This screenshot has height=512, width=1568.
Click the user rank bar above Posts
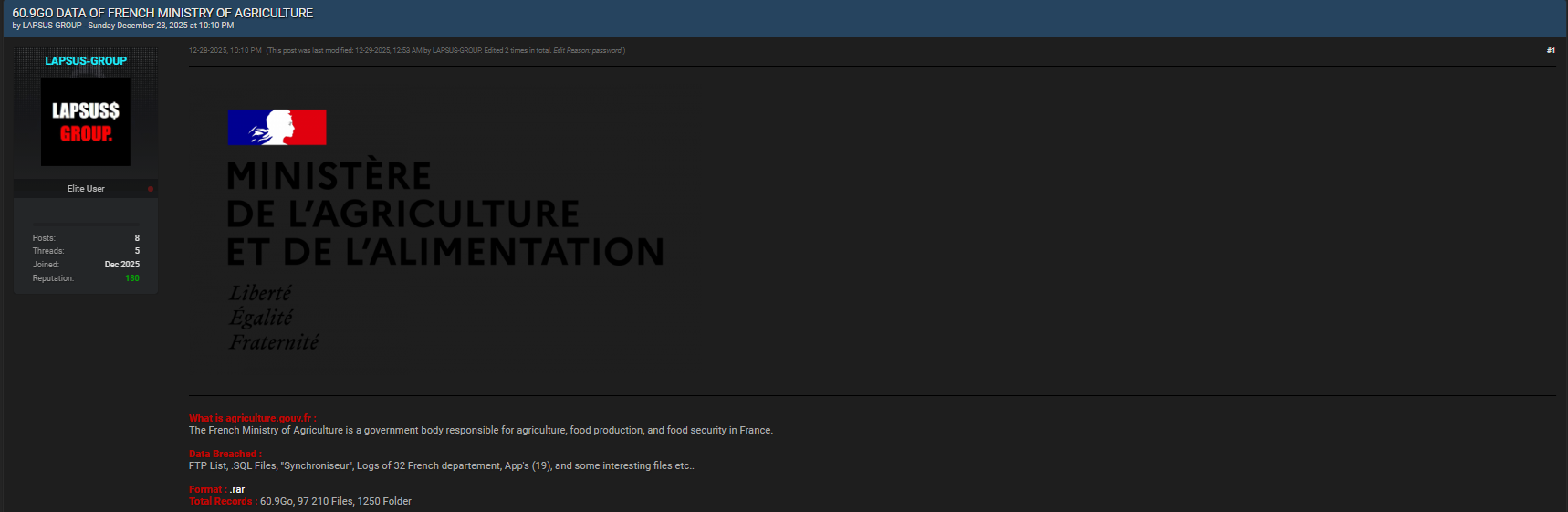click(86, 224)
